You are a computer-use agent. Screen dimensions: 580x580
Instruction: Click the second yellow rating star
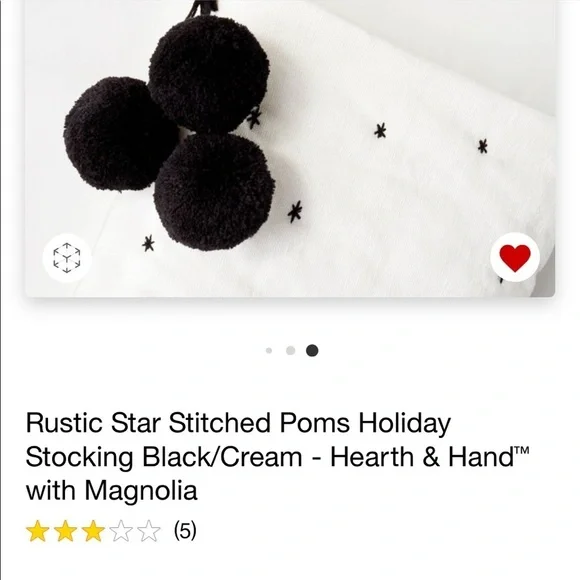pyautogui.click(x=65, y=531)
